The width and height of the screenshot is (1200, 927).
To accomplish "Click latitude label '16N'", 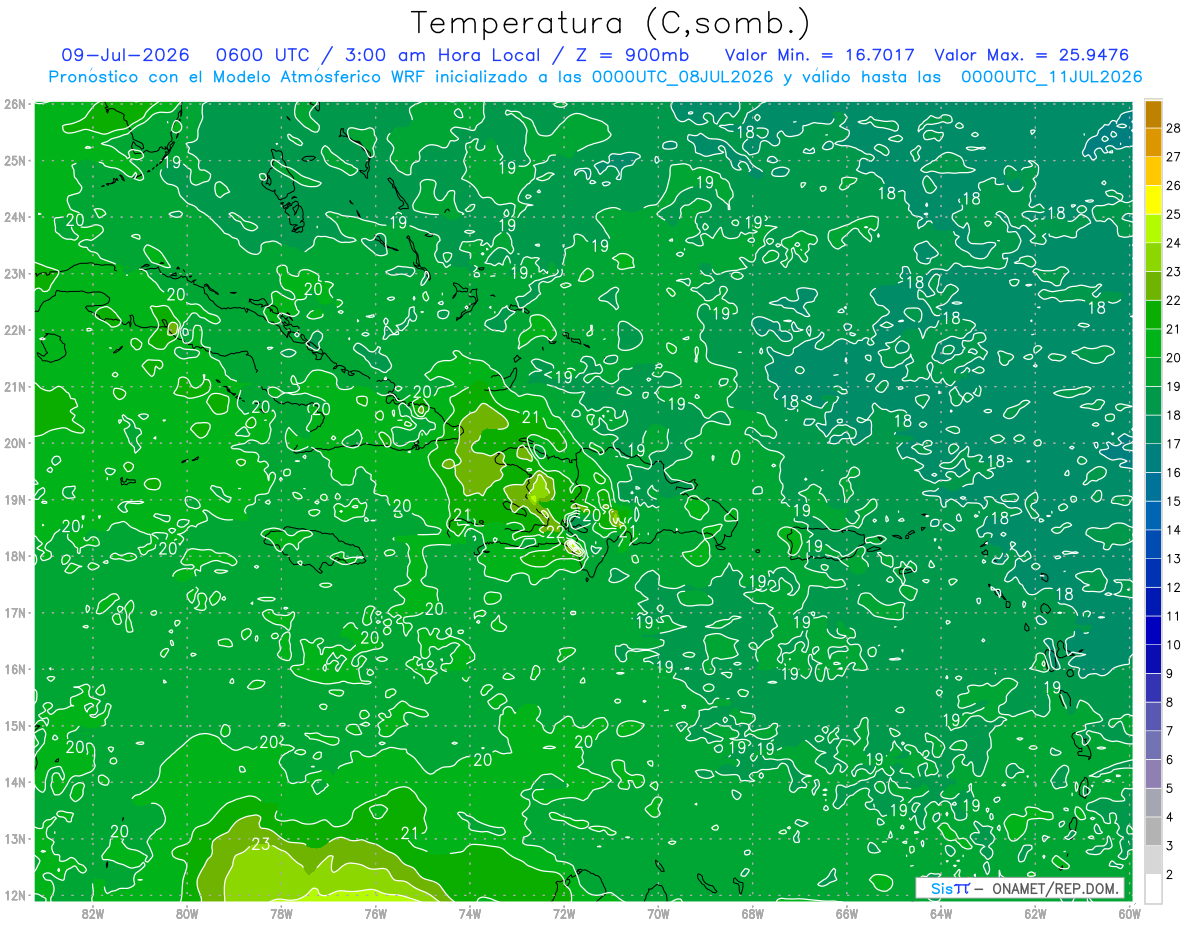I will (14, 669).
